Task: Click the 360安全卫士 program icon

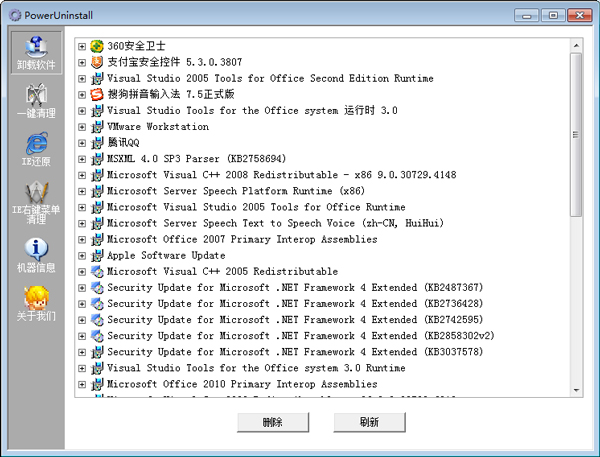Action: [x=97, y=46]
